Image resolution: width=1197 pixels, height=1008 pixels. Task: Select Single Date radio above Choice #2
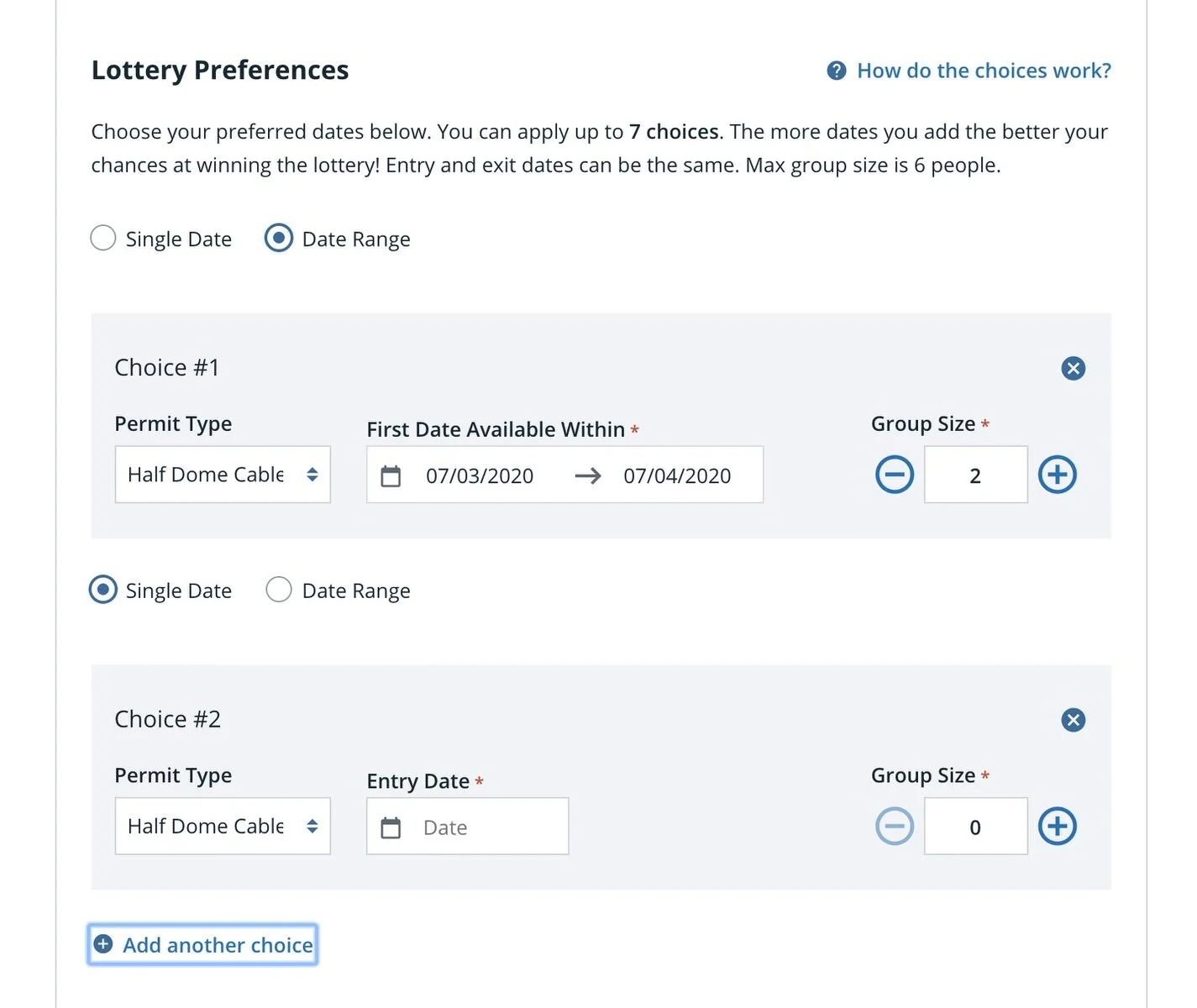(102, 590)
